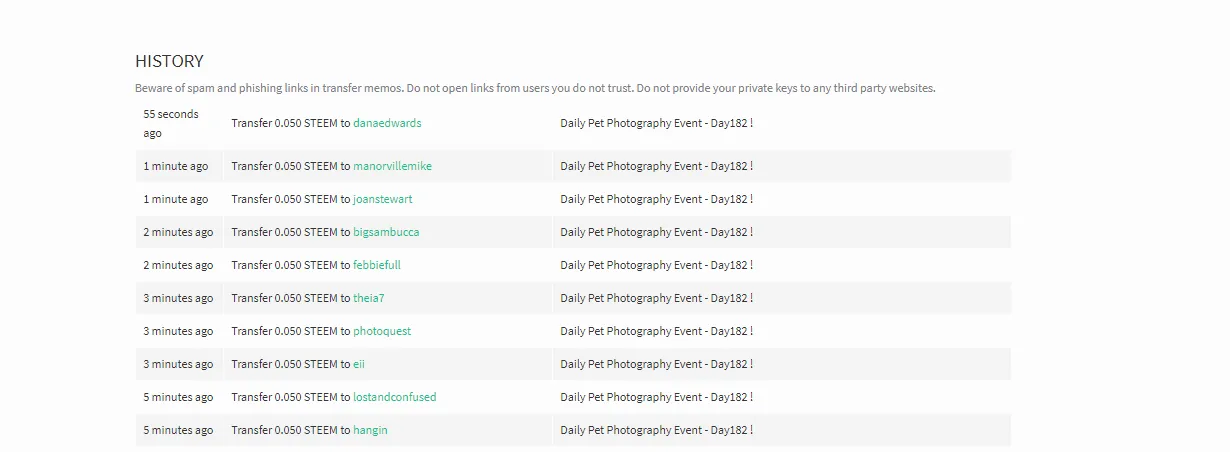Viewport: 1230px width, 452px height.
Task: Click the manorvillemike username link
Action: pos(392,166)
